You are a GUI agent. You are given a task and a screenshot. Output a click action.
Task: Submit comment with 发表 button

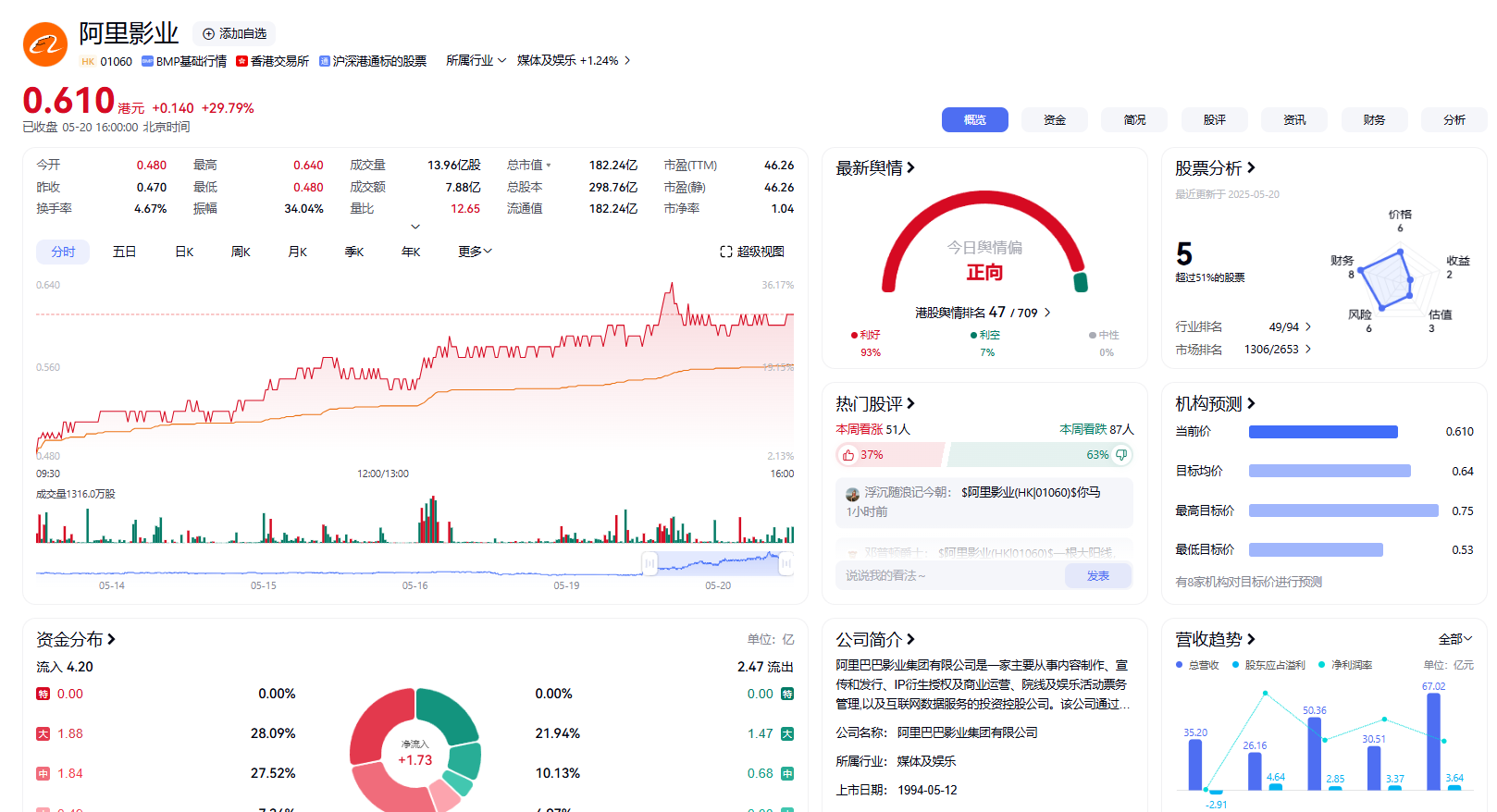click(1098, 575)
